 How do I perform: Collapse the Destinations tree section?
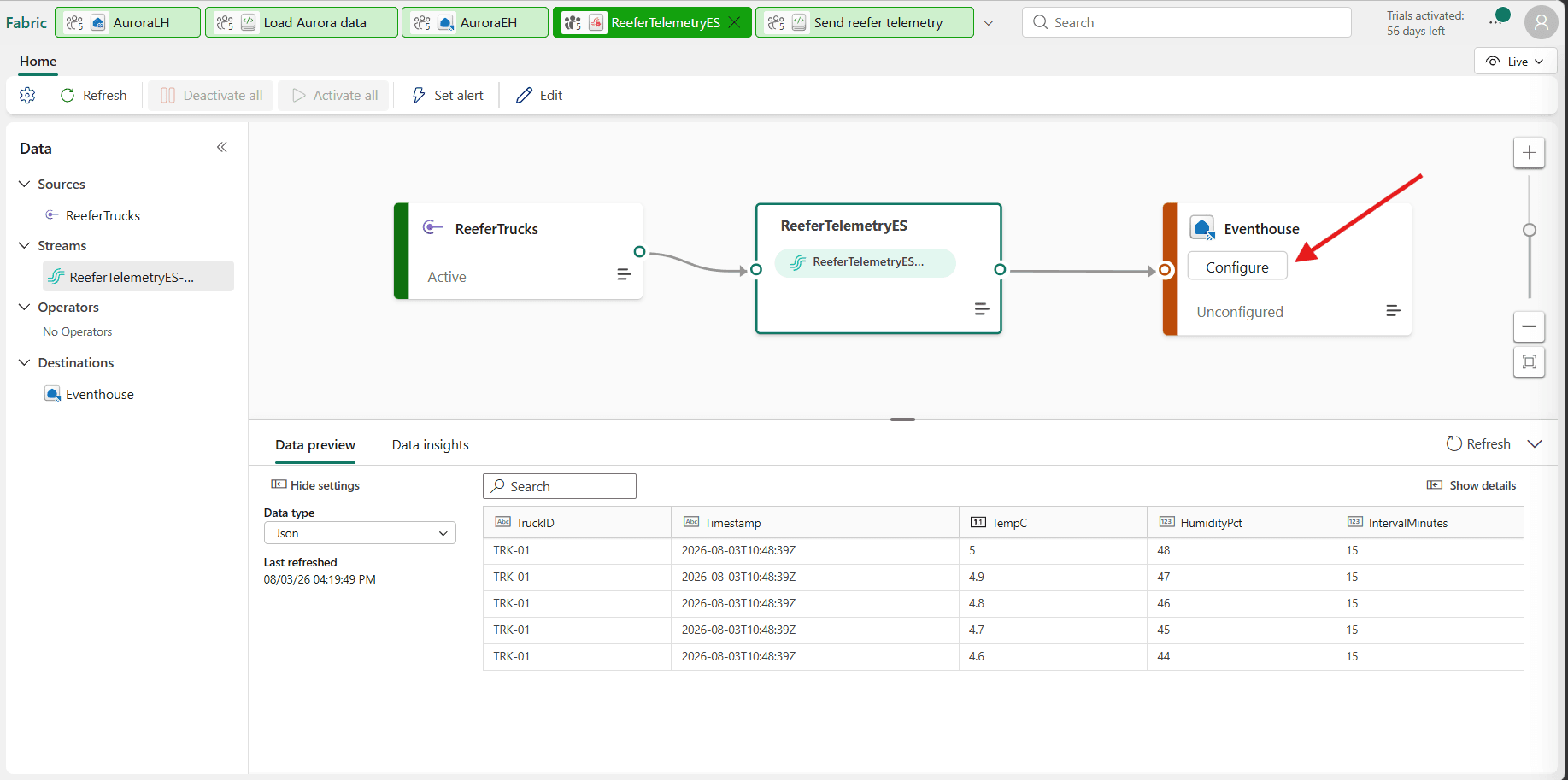[x=25, y=362]
